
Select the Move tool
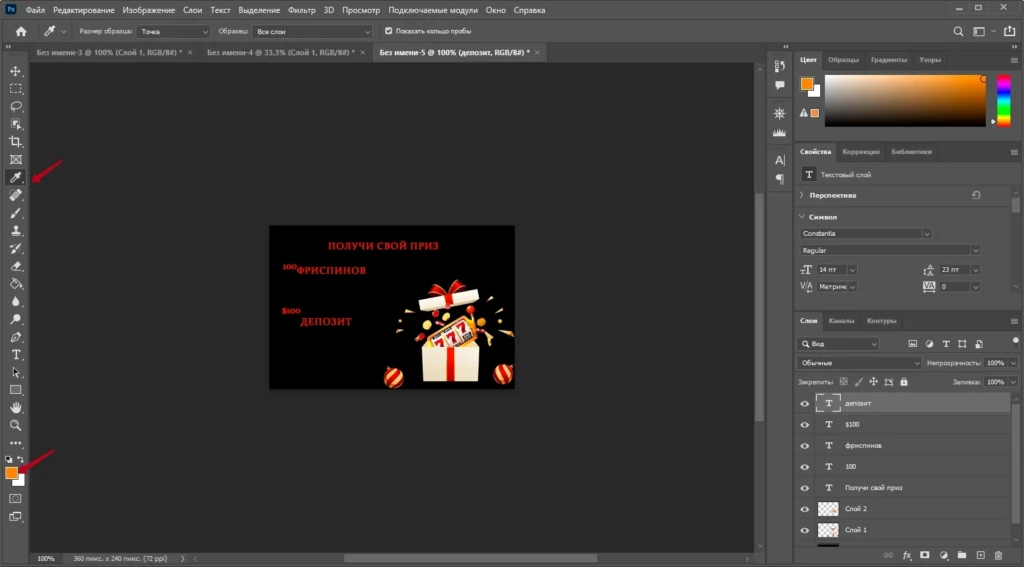[16, 71]
